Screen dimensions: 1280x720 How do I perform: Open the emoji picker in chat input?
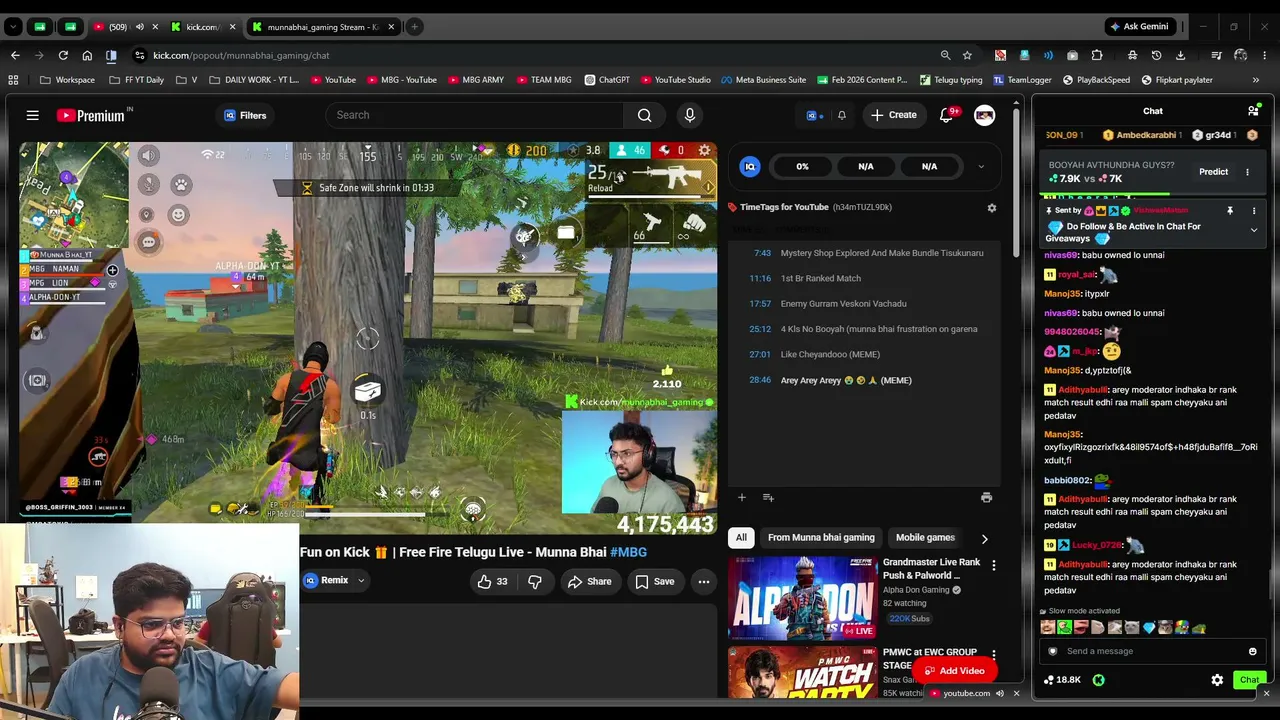click(1252, 652)
